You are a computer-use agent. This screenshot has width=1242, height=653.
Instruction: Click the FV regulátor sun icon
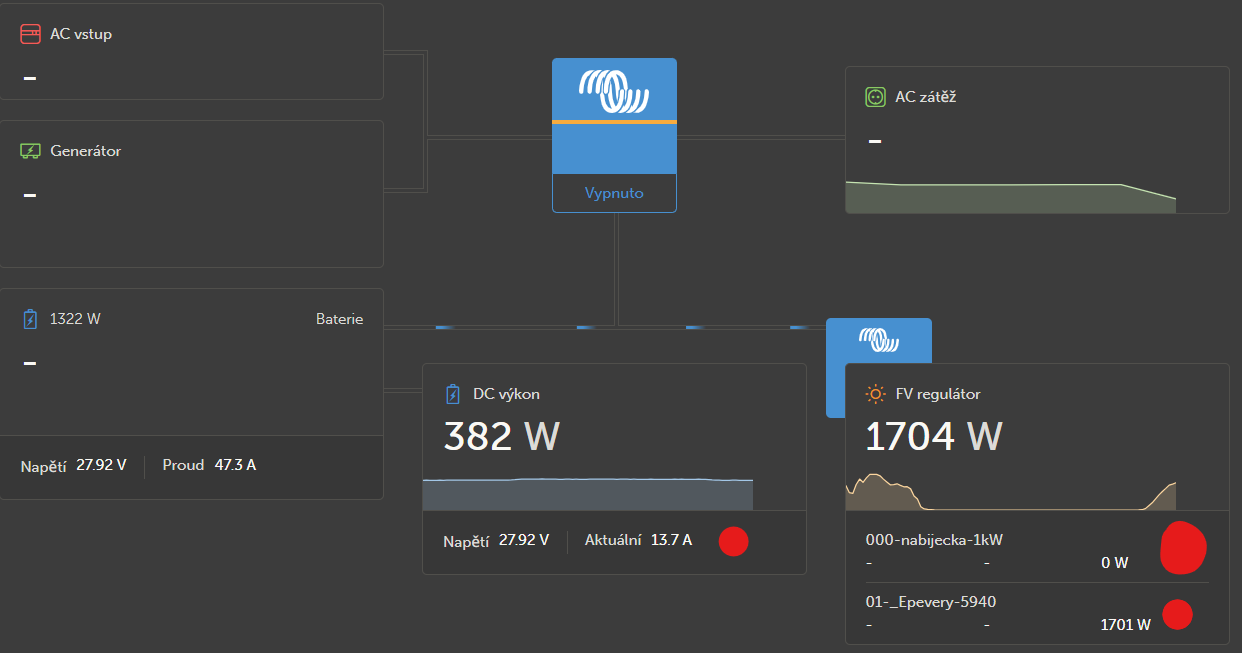tap(876, 394)
